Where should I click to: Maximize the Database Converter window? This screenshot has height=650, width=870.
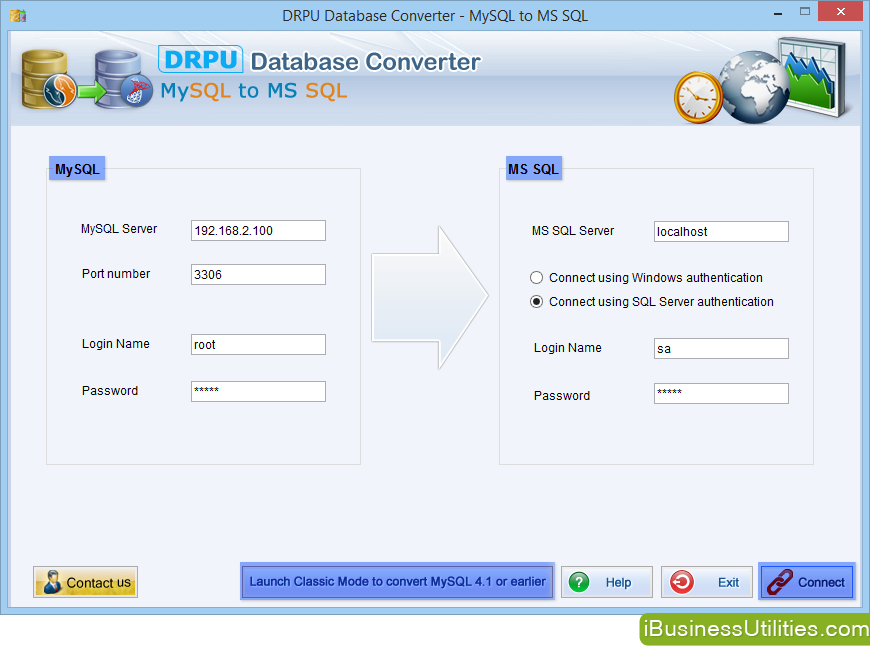805,12
